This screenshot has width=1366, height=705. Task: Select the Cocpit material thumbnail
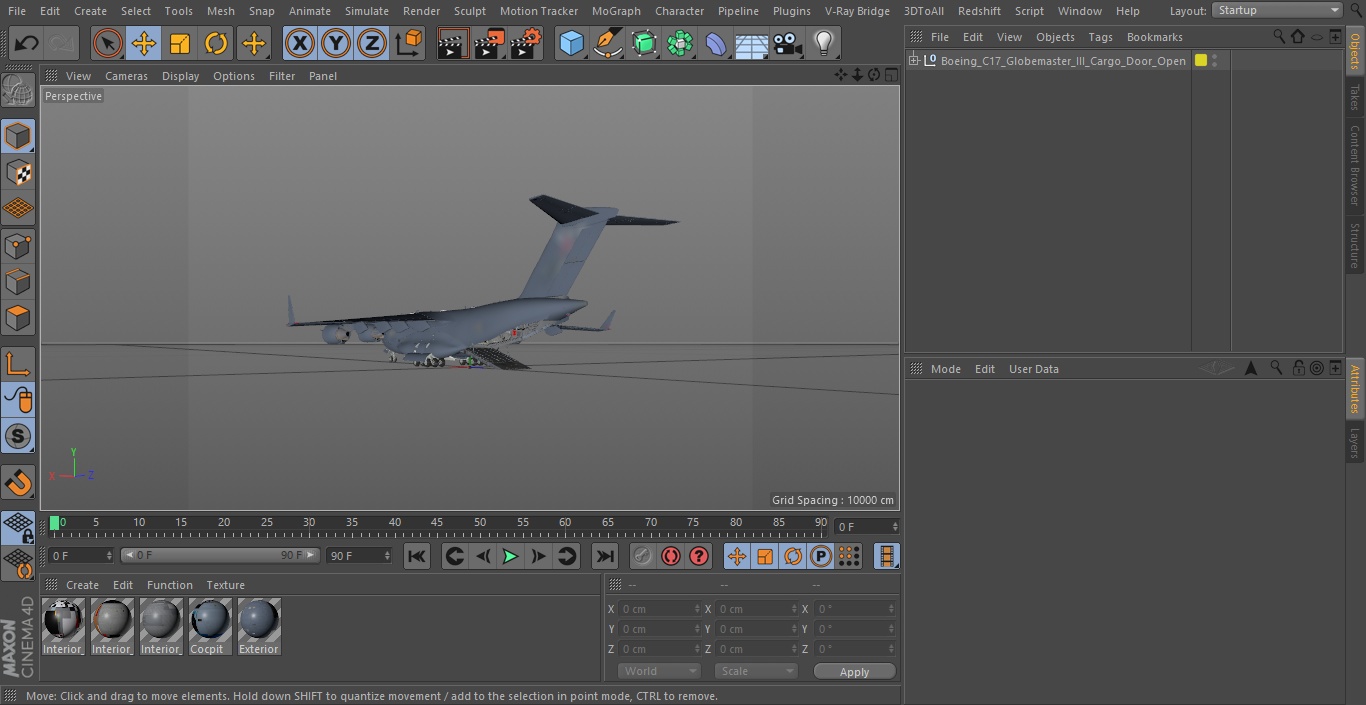(x=210, y=627)
